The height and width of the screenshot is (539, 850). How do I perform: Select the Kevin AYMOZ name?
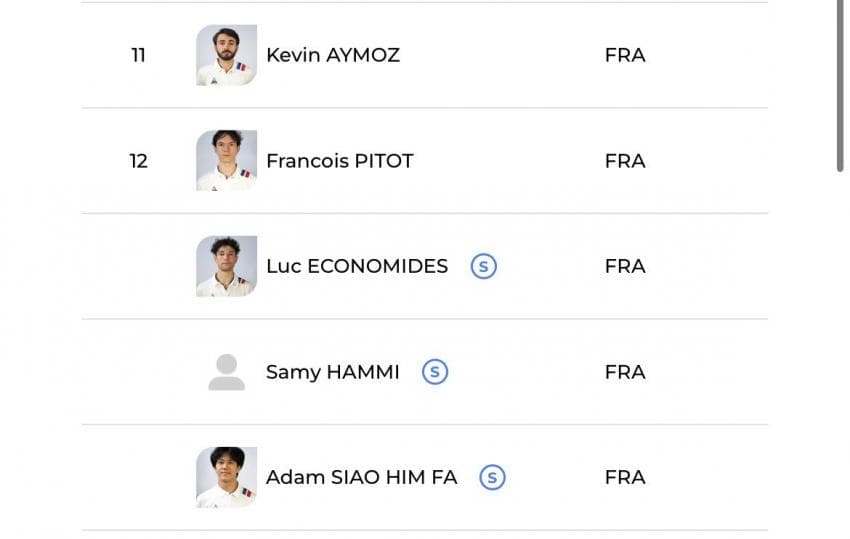(x=333, y=55)
